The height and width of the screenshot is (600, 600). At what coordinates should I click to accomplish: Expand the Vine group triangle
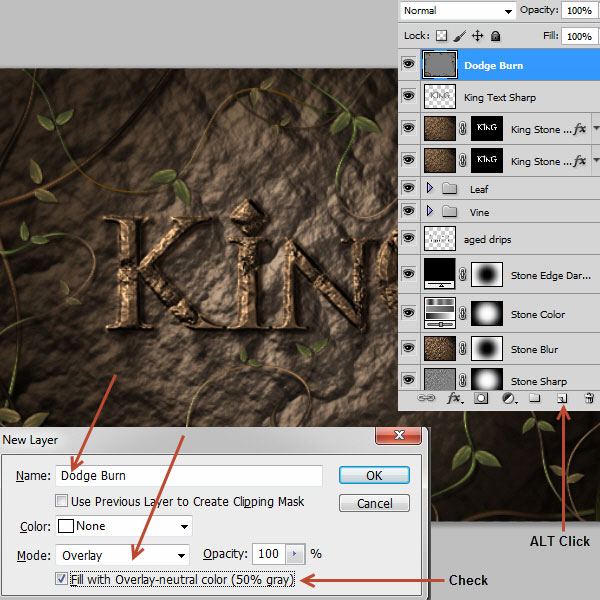(430, 210)
